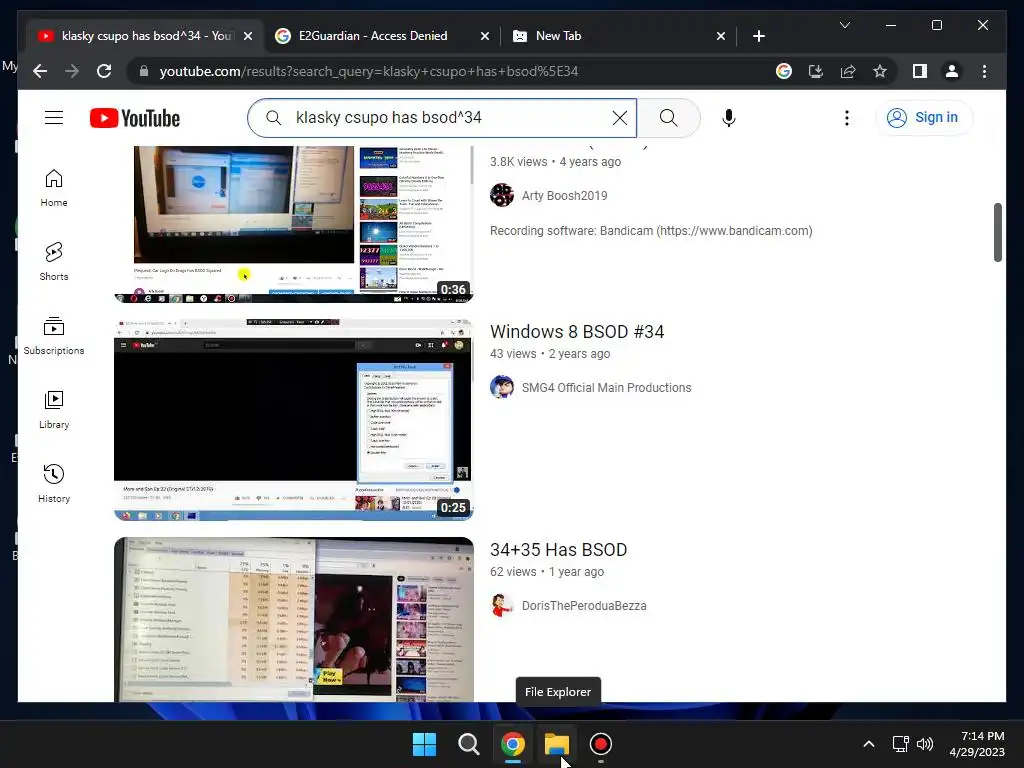
Task: Show hidden system tray icons
Action: (869, 744)
